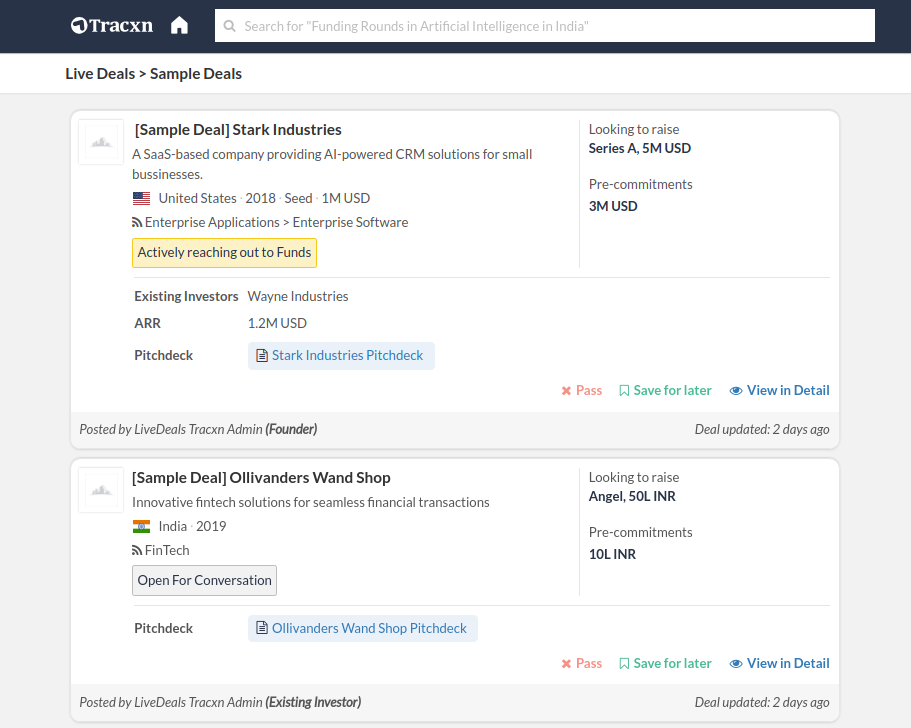911x728 pixels.
Task: Click the Actively reaching out to Funds badge
Action: (224, 253)
